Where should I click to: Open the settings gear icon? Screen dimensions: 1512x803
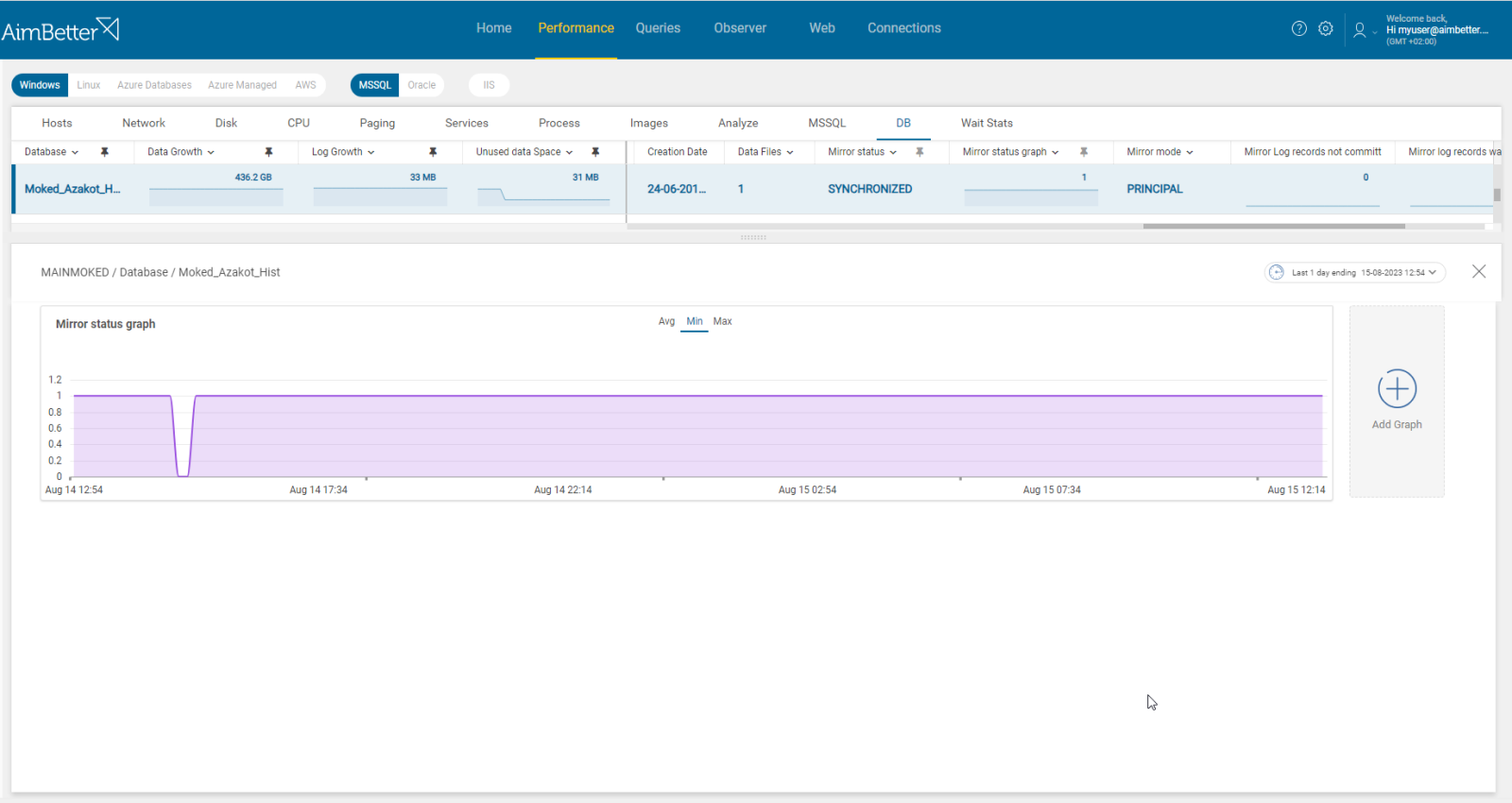(x=1326, y=28)
